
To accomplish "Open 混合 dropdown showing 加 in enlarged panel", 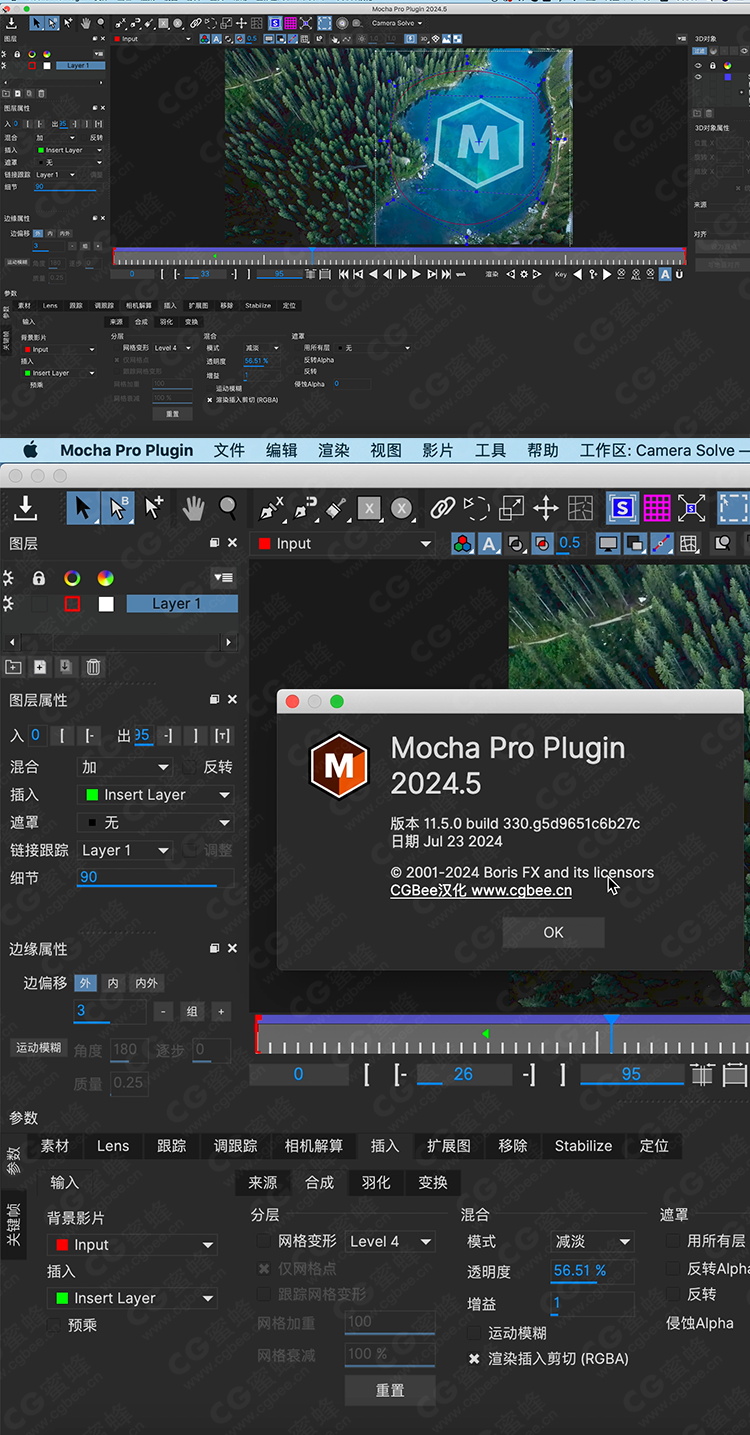I will 126,767.
